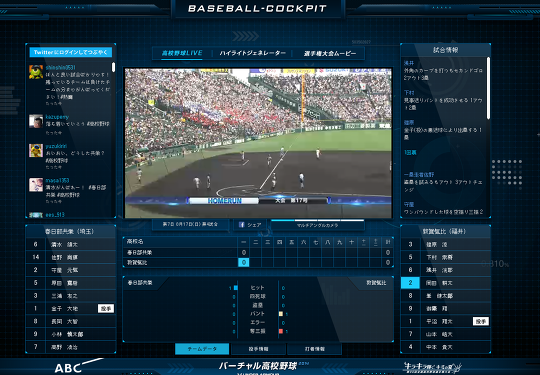Open yuzukiriri username link
This screenshot has width=540, height=375.
click(x=56, y=146)
